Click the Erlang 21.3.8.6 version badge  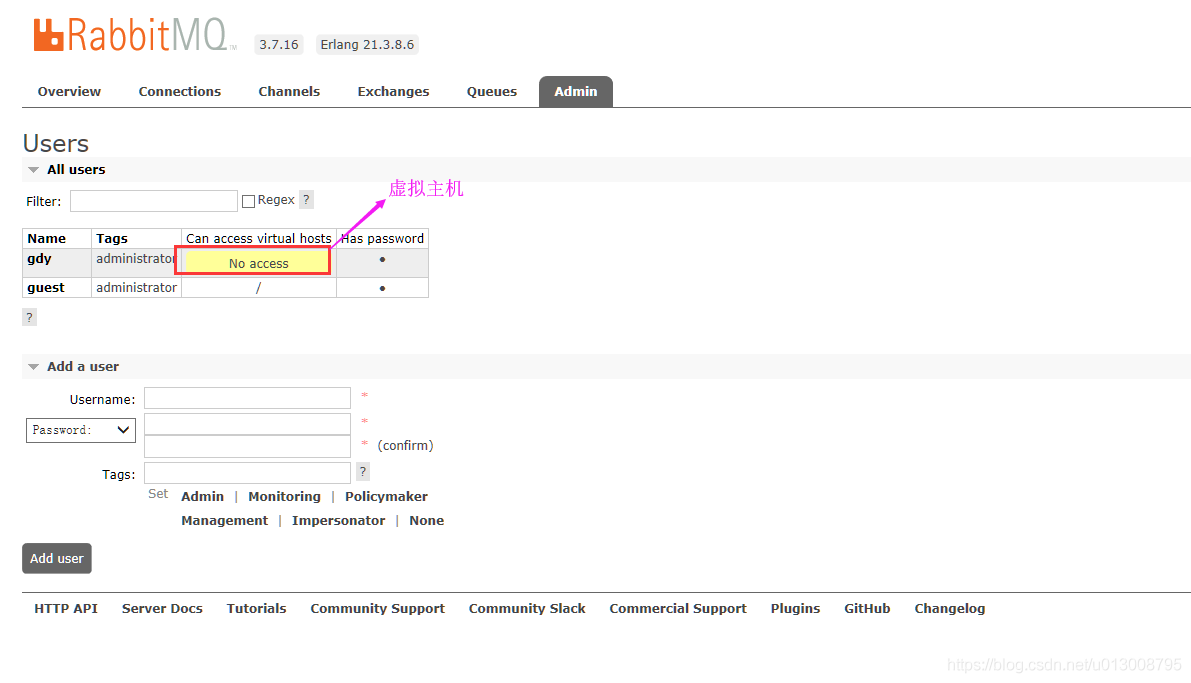point(367,44)
